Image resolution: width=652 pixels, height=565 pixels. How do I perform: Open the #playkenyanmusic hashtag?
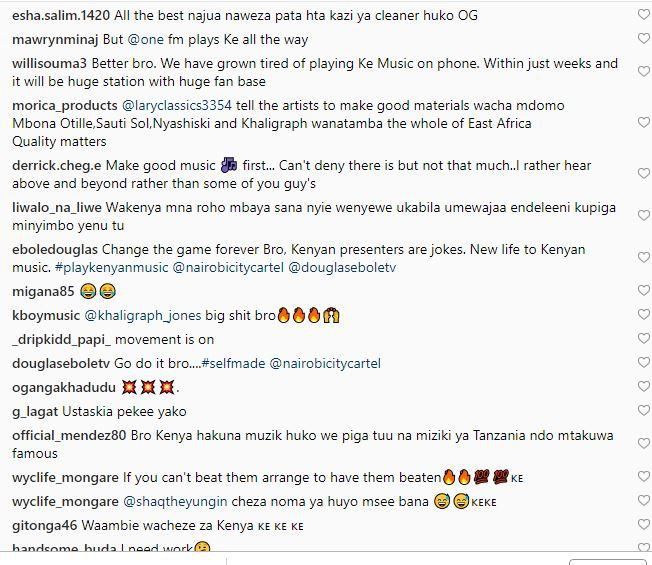click(x=111, y=267)
